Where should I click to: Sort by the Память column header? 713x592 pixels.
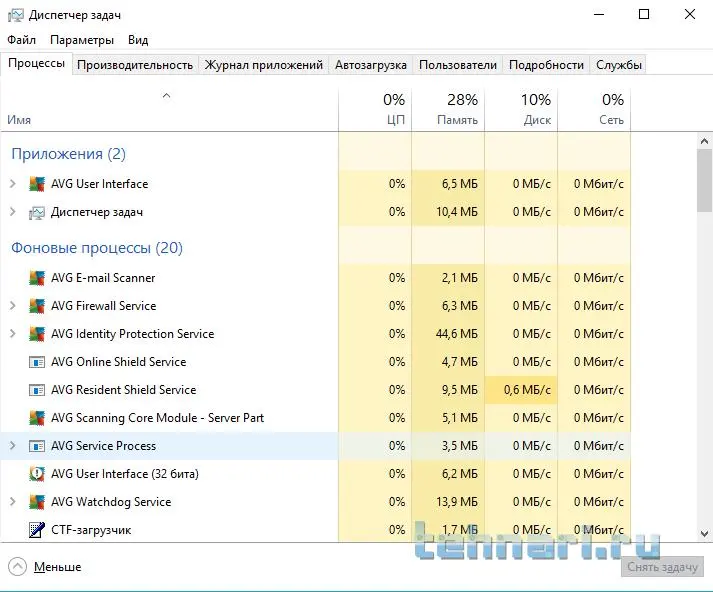tap(448, 110)
